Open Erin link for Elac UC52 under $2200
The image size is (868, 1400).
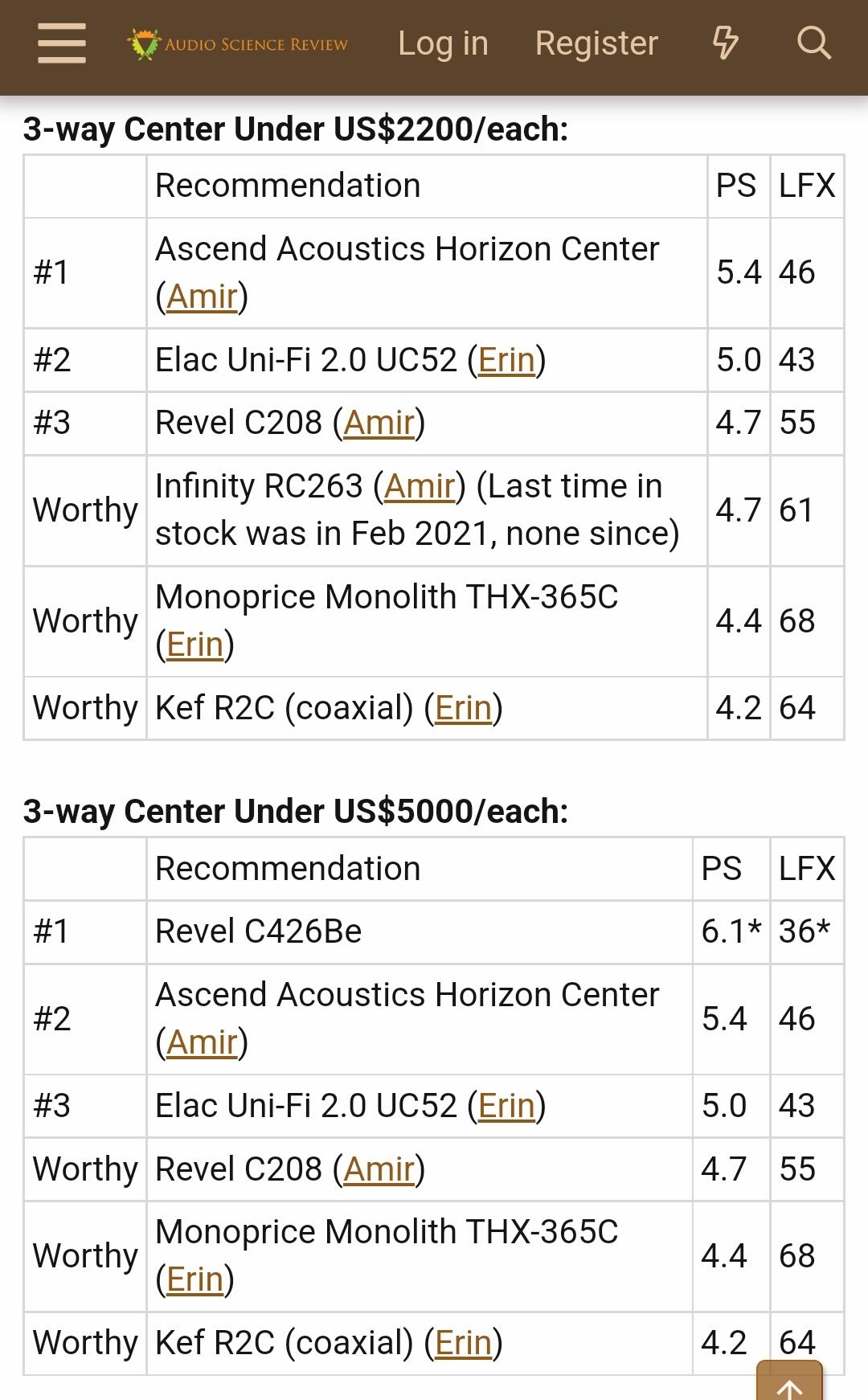pyautogui.click(x=506, y=360)
